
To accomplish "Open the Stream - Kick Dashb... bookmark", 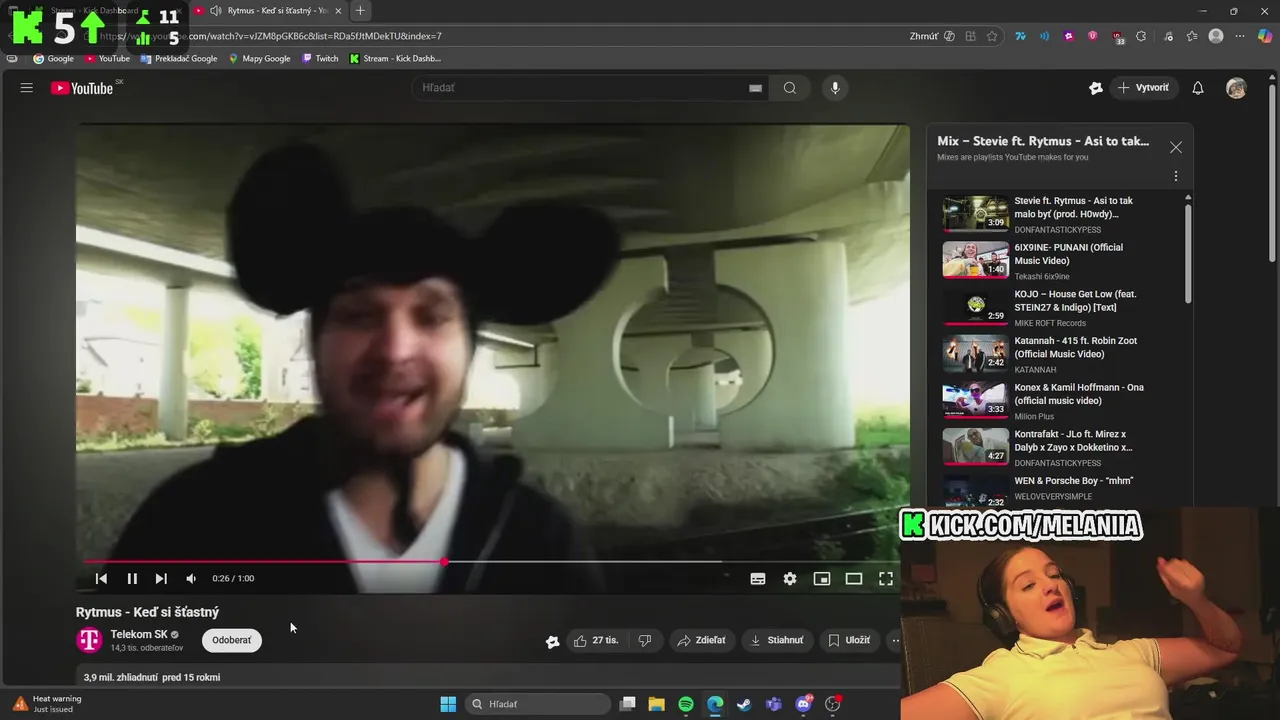I will 395,58.
